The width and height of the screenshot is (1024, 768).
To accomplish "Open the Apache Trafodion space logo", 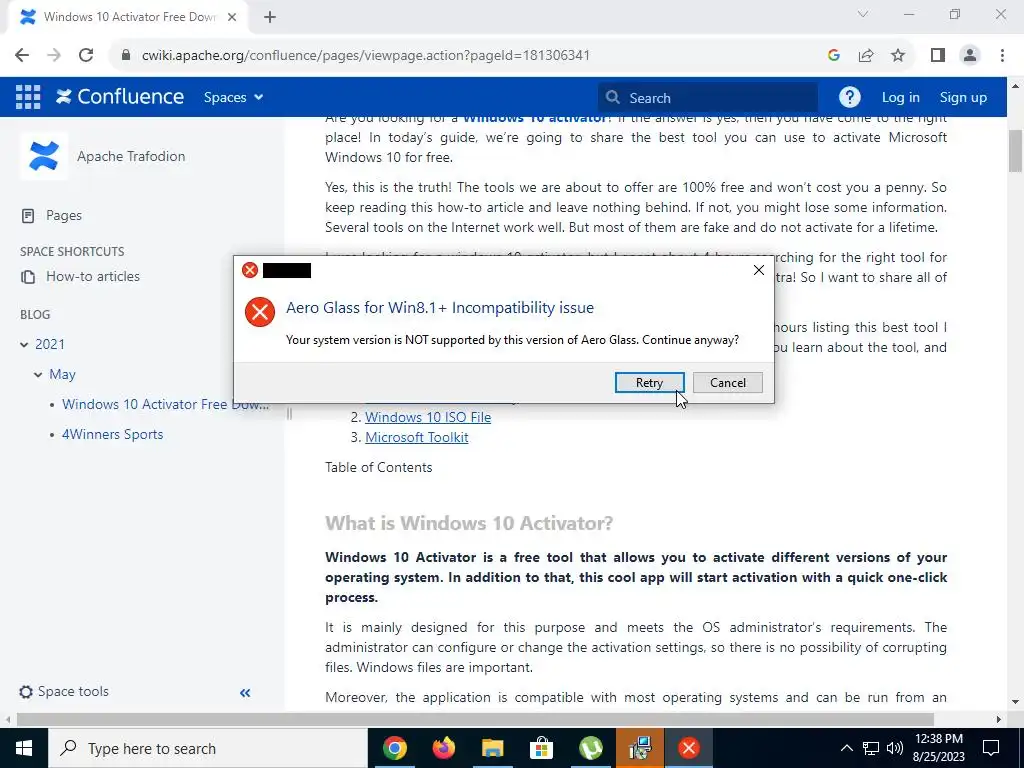I will point(44,156).
